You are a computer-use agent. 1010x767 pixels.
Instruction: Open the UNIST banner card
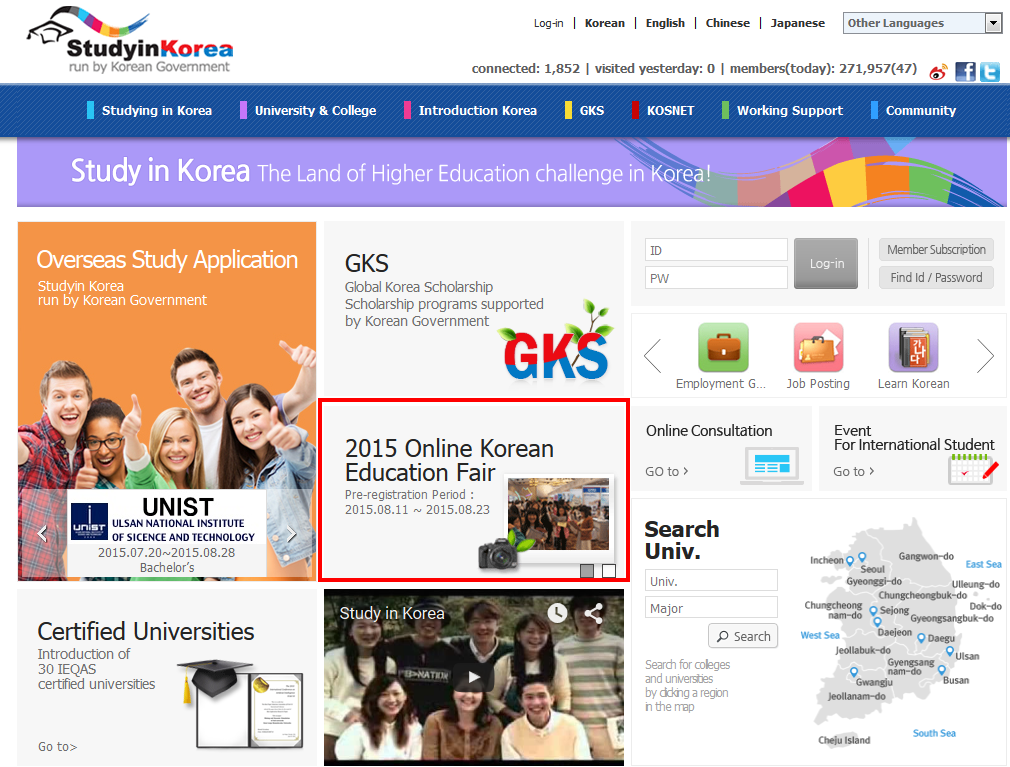(x=167, y=533)
